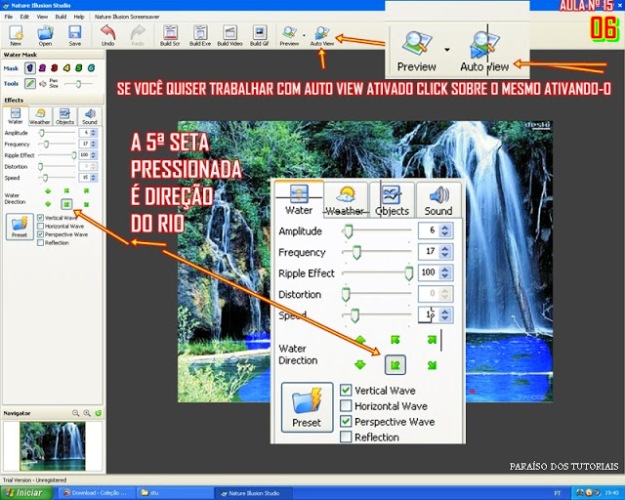Image resolution: width=625 pixels, height=500 pixels.
Task: Click the Build Video toolbar icon
Action: click(x=230, y=35)
